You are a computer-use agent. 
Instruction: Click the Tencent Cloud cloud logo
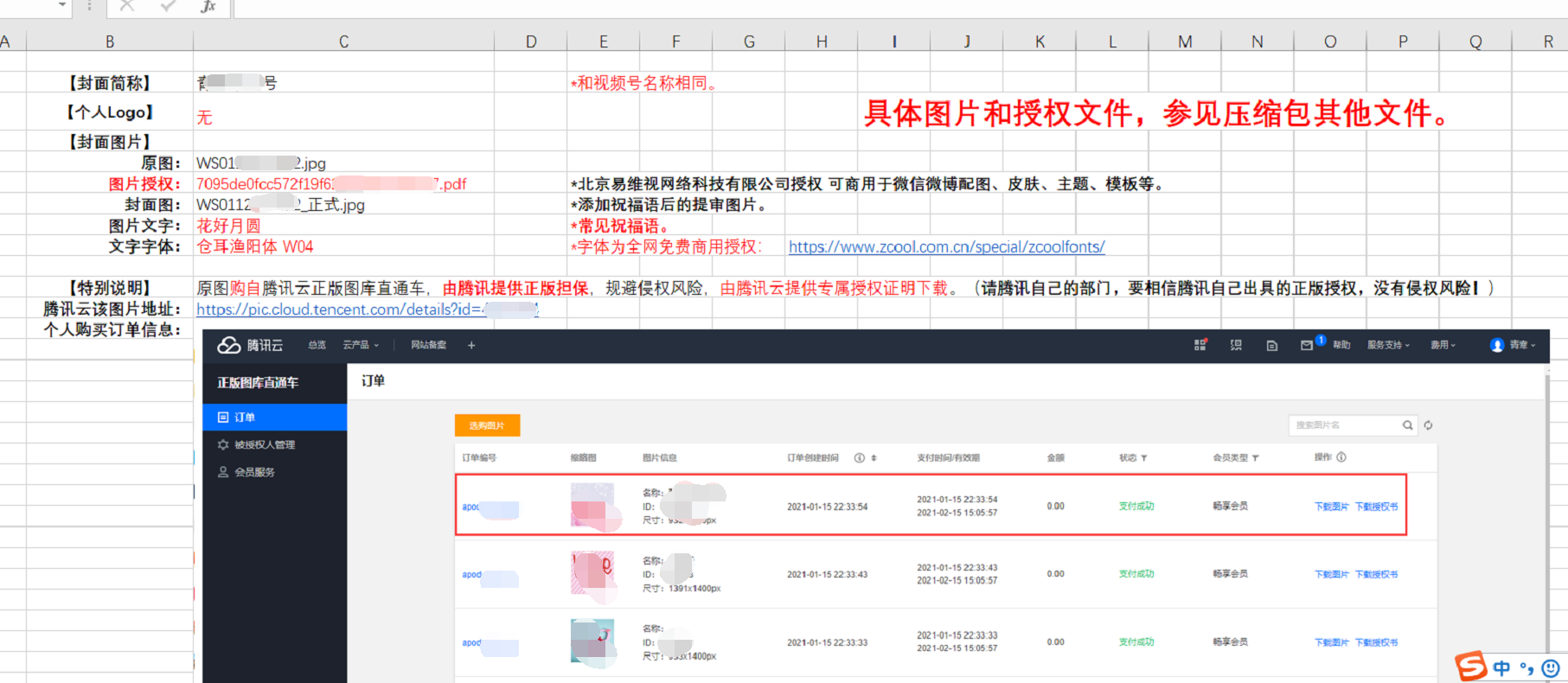click(x=228, y=345)
